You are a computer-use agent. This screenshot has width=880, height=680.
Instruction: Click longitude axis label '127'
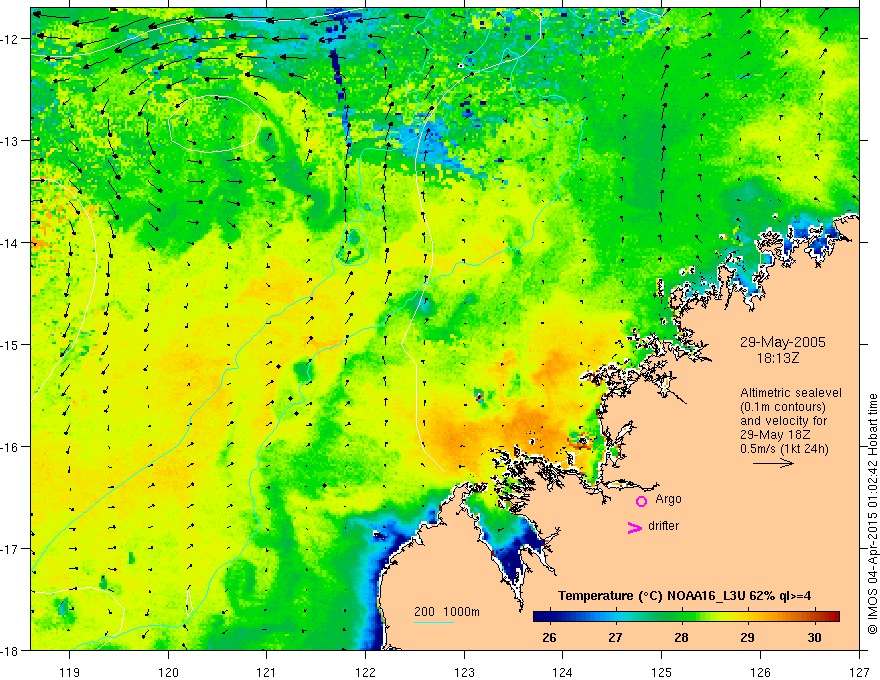point(859,672)
